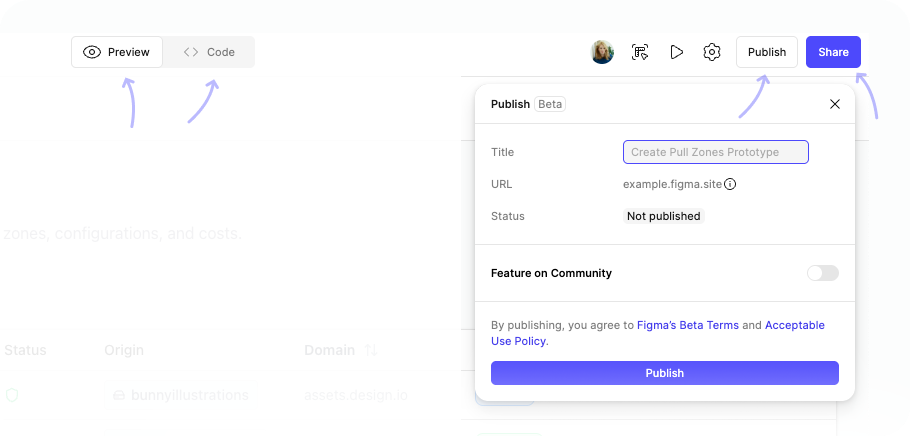
Task: Click the example.figma.site URL
Action: tap(671, 184)
